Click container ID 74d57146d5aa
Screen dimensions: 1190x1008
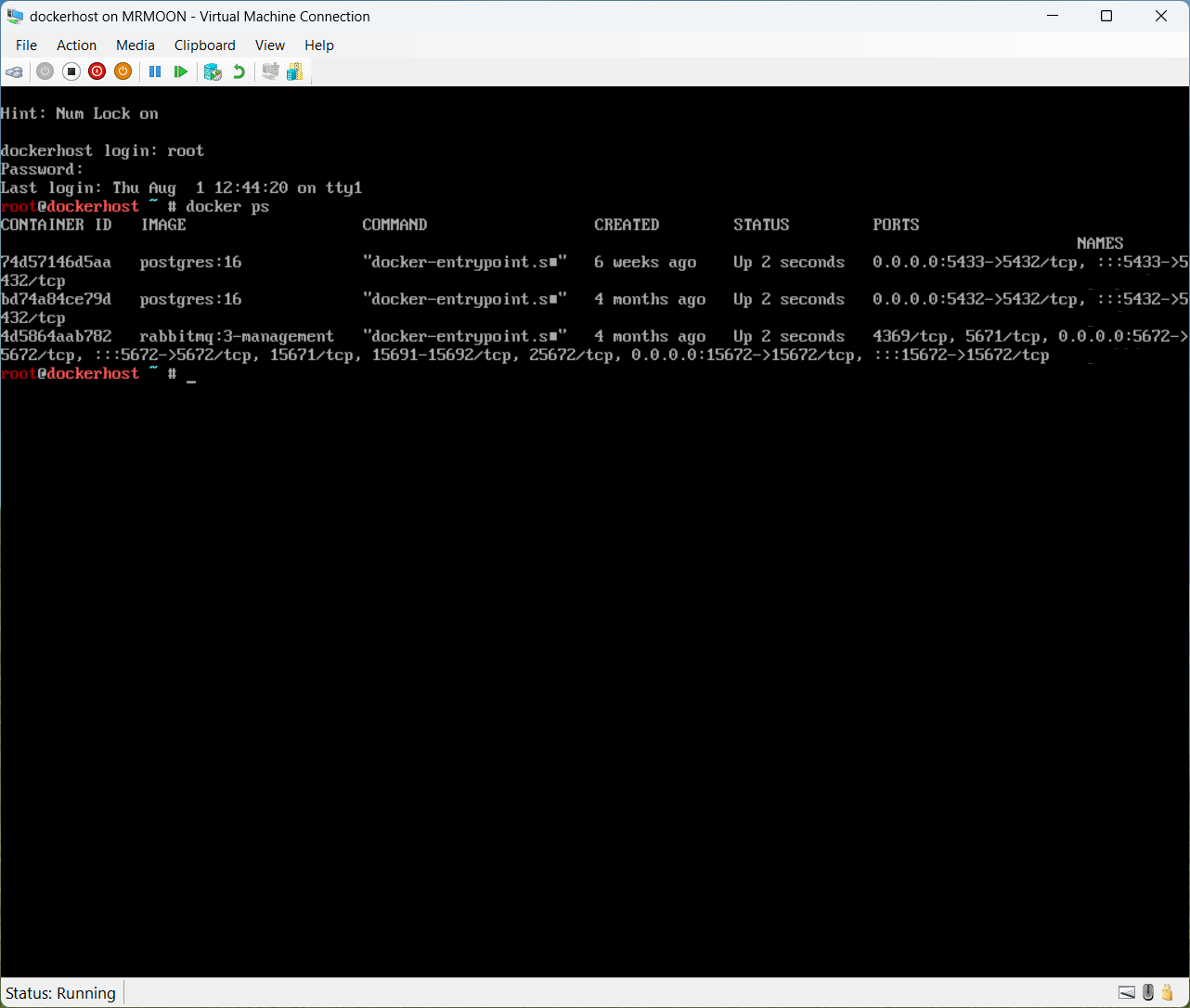click(56, 262)
